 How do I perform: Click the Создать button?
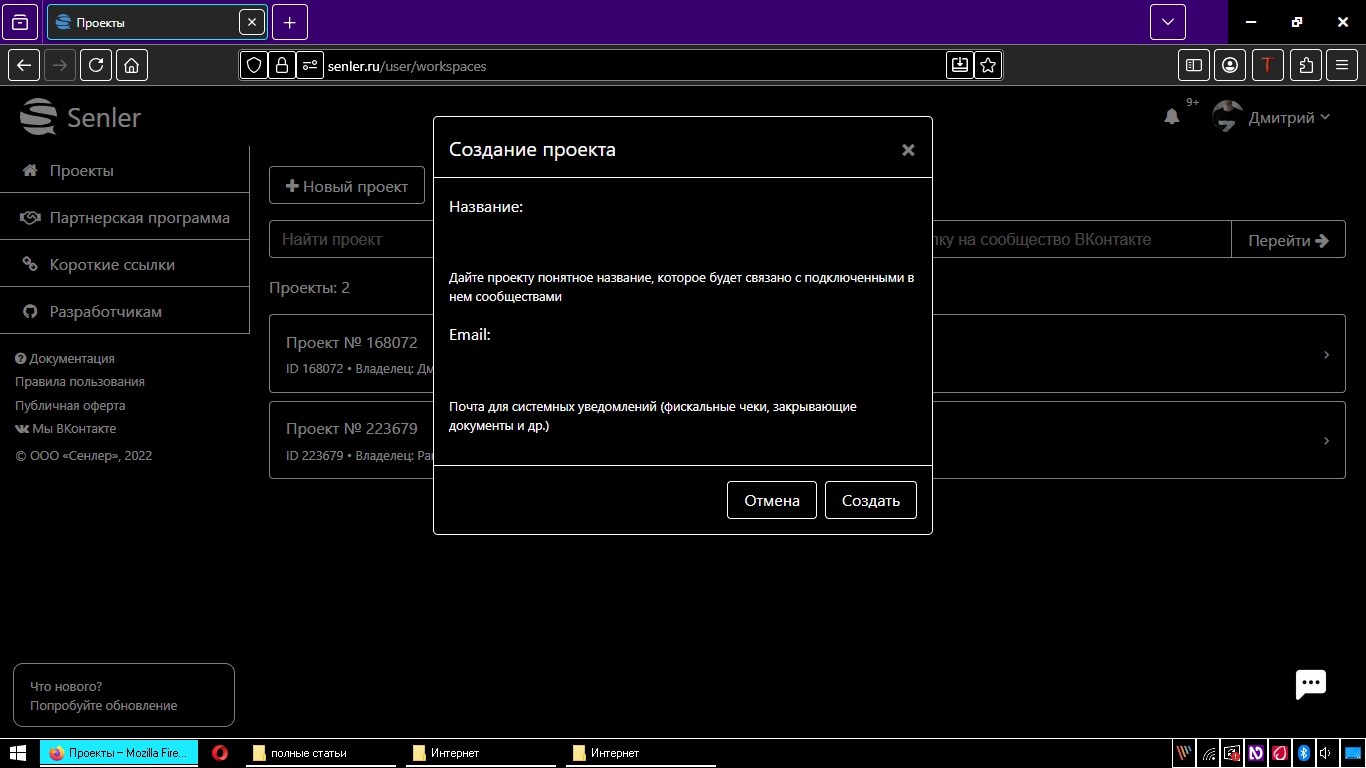tap(870, 500)
